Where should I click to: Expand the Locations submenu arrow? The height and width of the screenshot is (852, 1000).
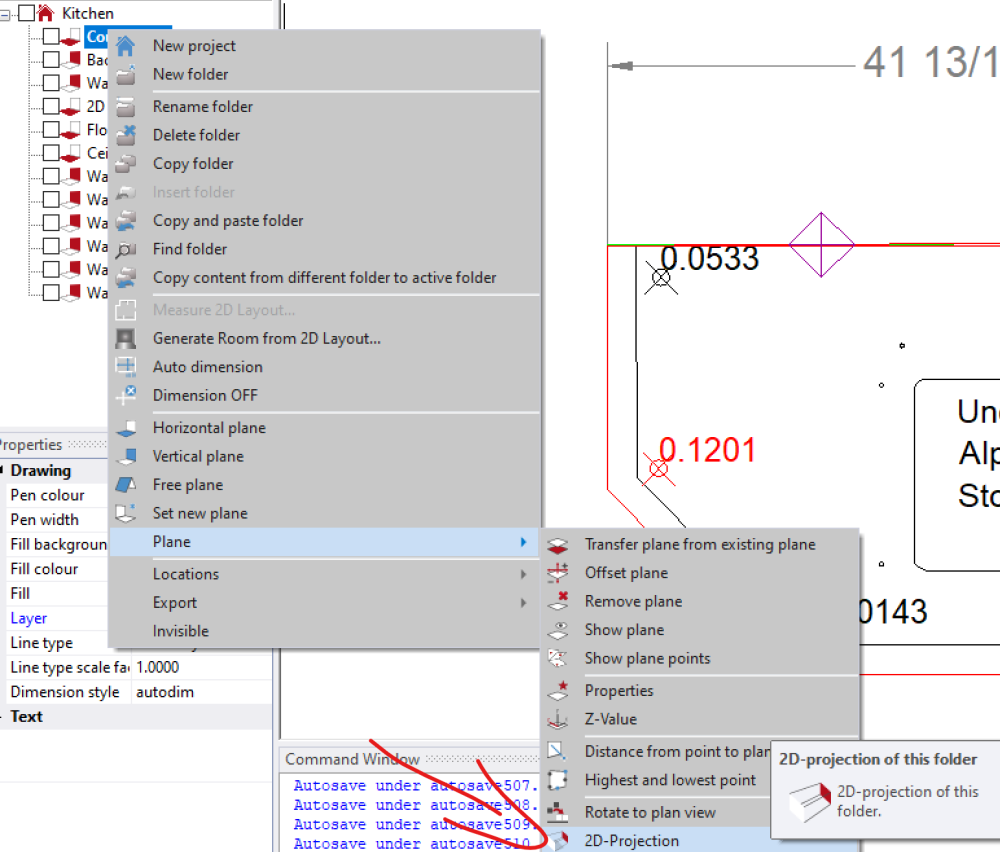click(523, 574)
